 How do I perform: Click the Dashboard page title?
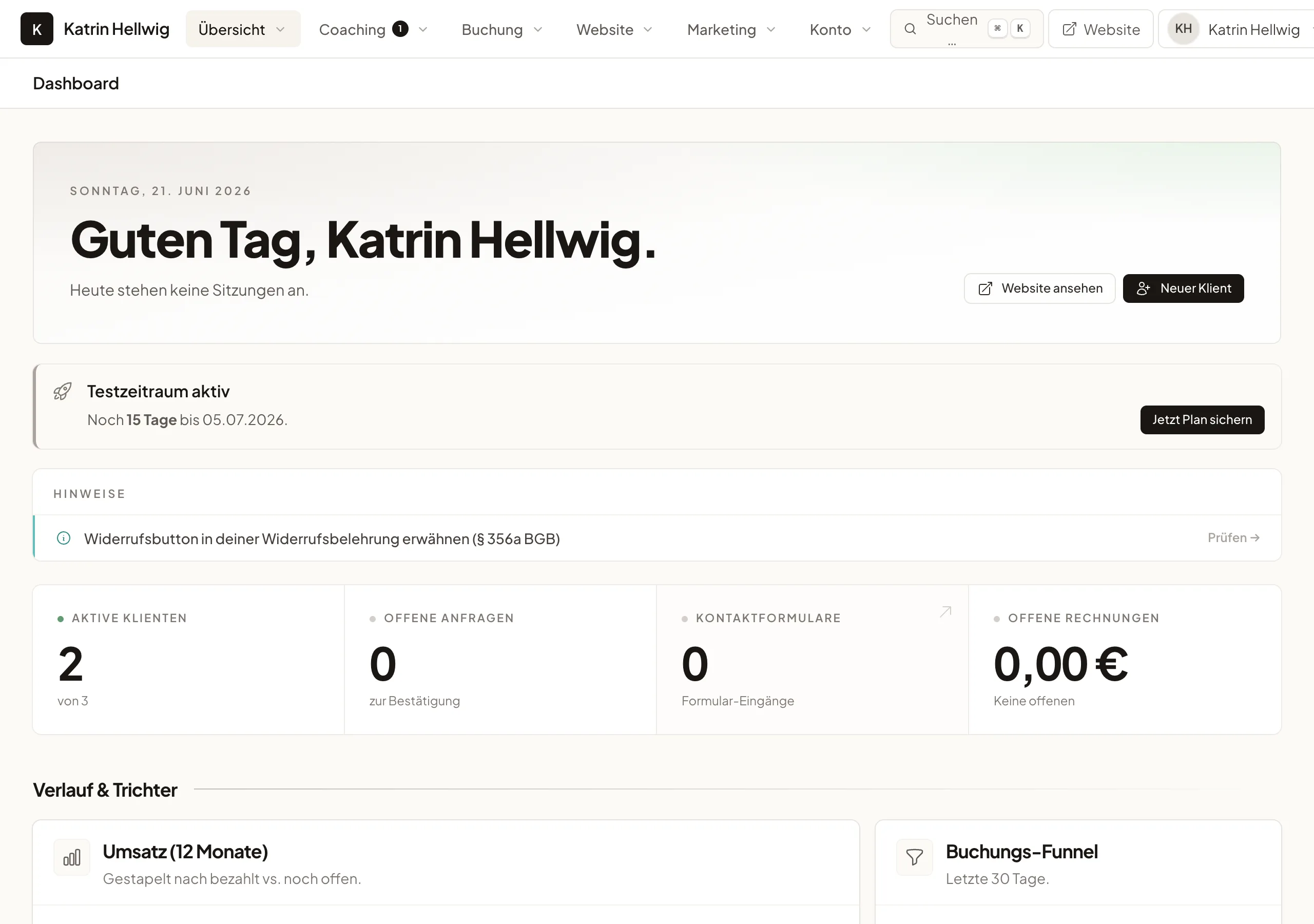[76, 84]
